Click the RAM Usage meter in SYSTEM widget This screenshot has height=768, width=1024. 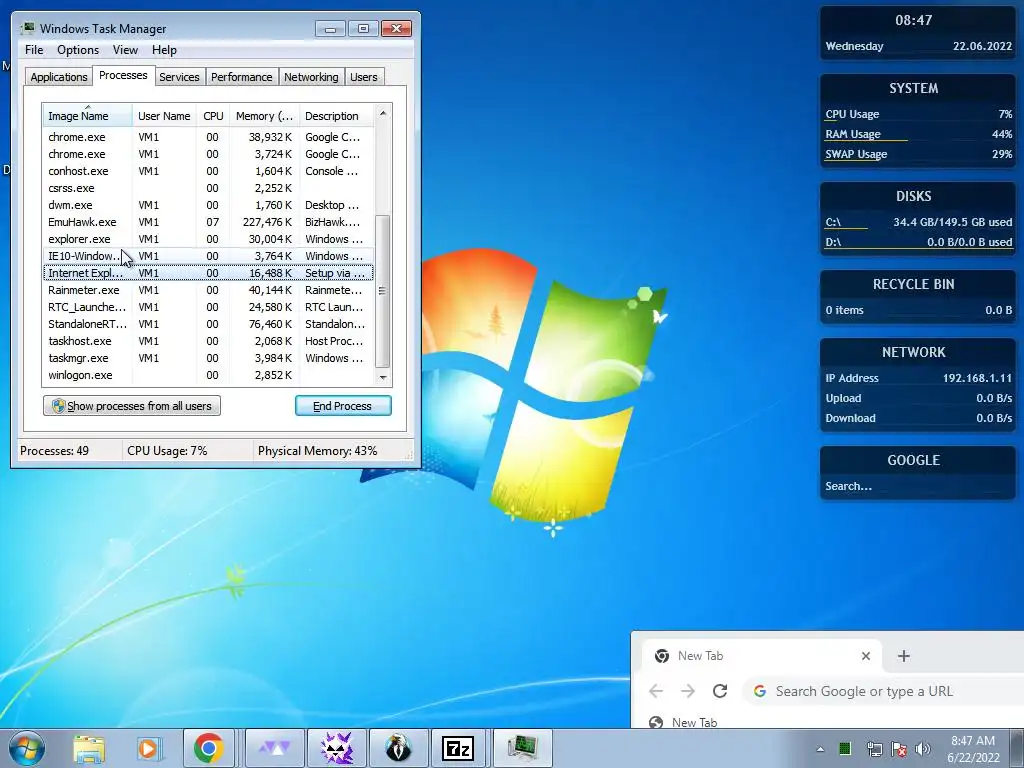[x=918, y=135]
